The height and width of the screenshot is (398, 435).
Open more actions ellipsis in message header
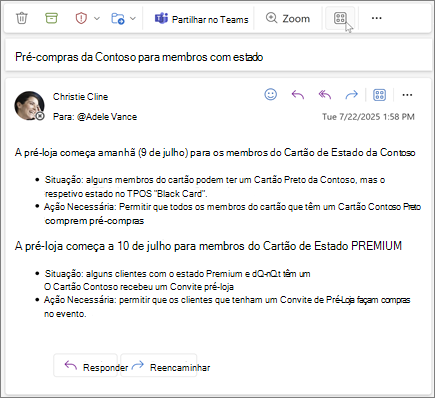407,95
